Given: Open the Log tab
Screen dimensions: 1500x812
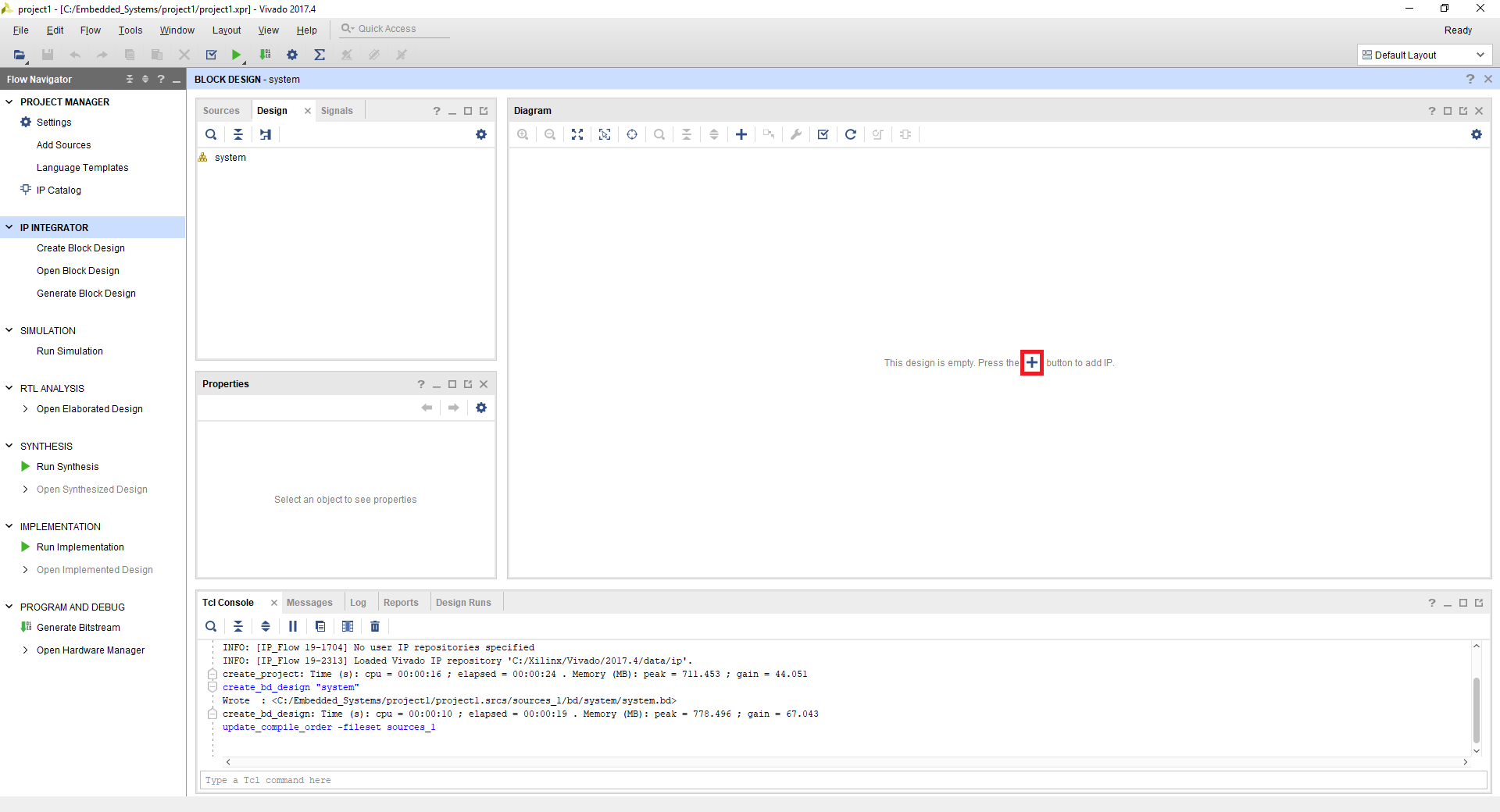Looking at the screenshot, I should point(358,603).
